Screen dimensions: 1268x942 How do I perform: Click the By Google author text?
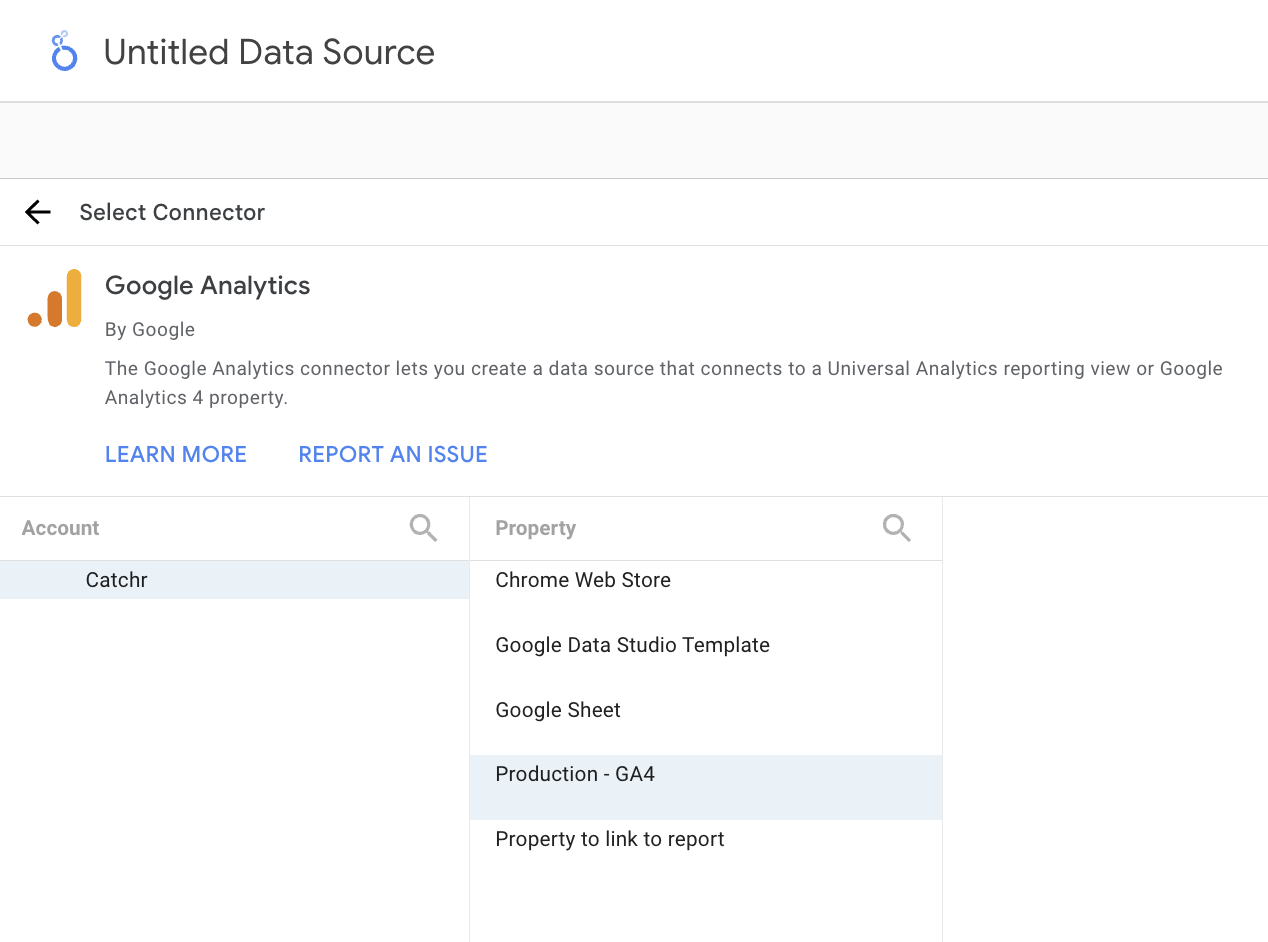(x=150, y=329)
